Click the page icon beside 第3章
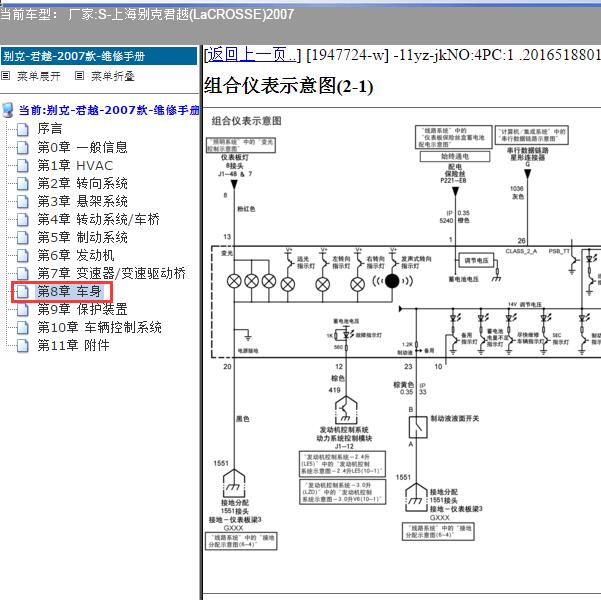The height and width of the screenshot is (600, 601). click(23, 202)
